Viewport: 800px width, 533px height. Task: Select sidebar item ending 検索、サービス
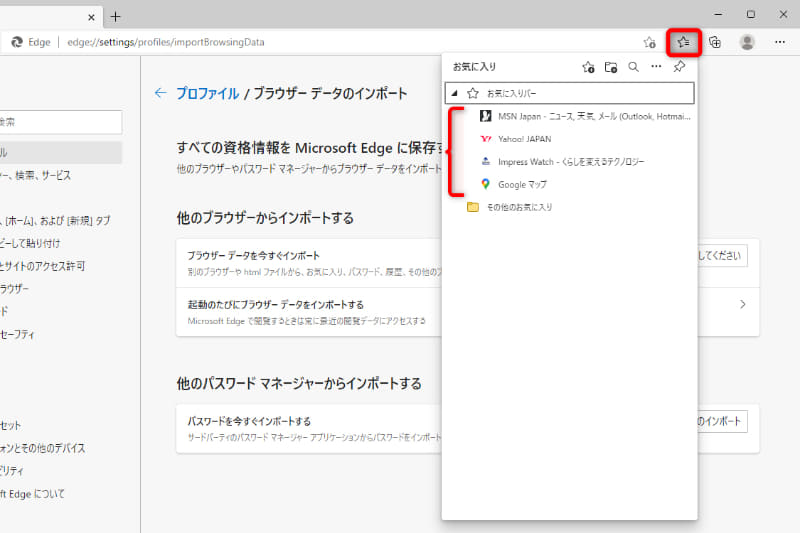click(35, 175)
